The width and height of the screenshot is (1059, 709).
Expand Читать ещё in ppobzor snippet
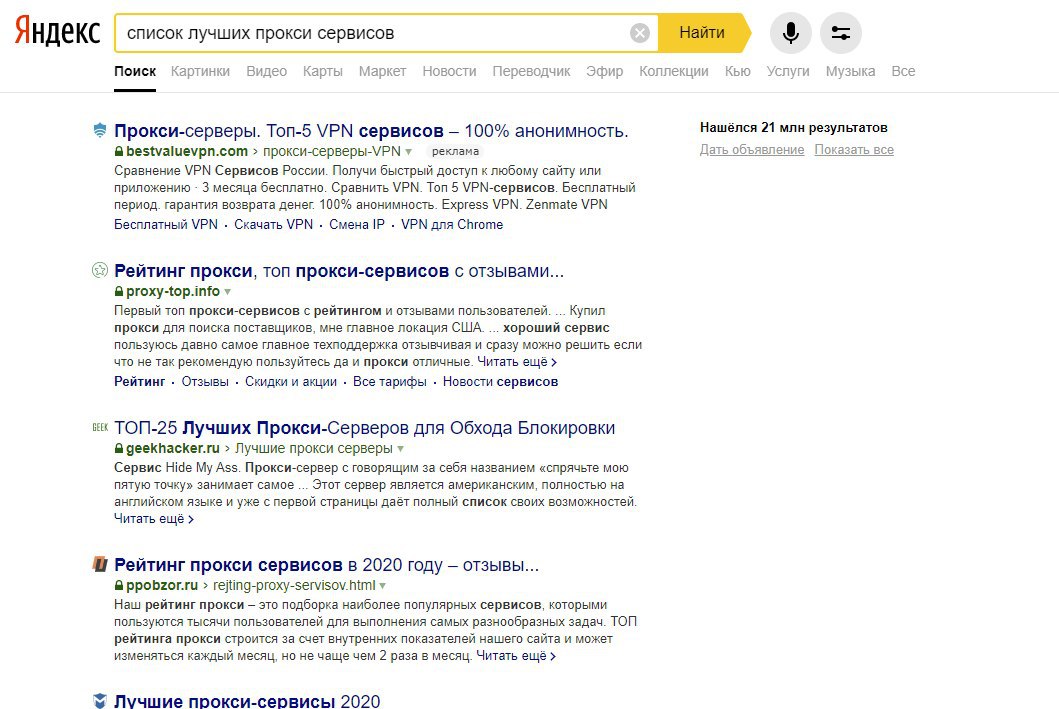point(515,656)
